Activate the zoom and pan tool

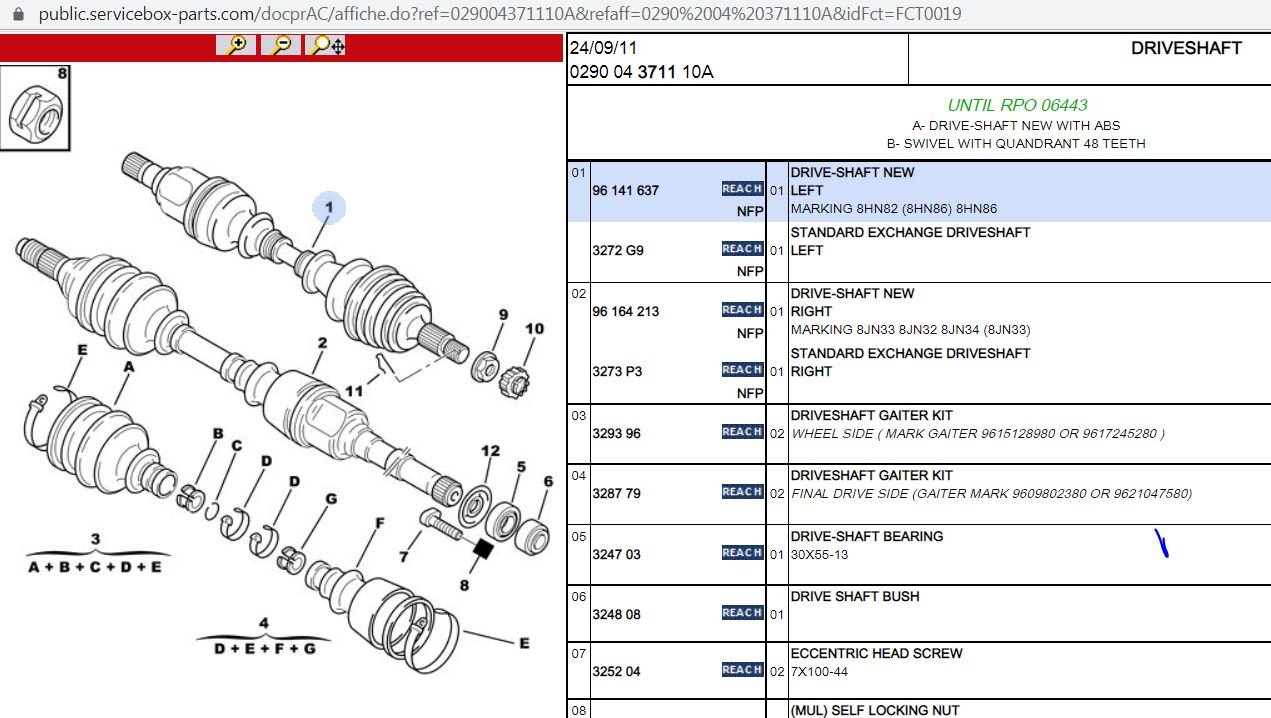tap(327, 45)
